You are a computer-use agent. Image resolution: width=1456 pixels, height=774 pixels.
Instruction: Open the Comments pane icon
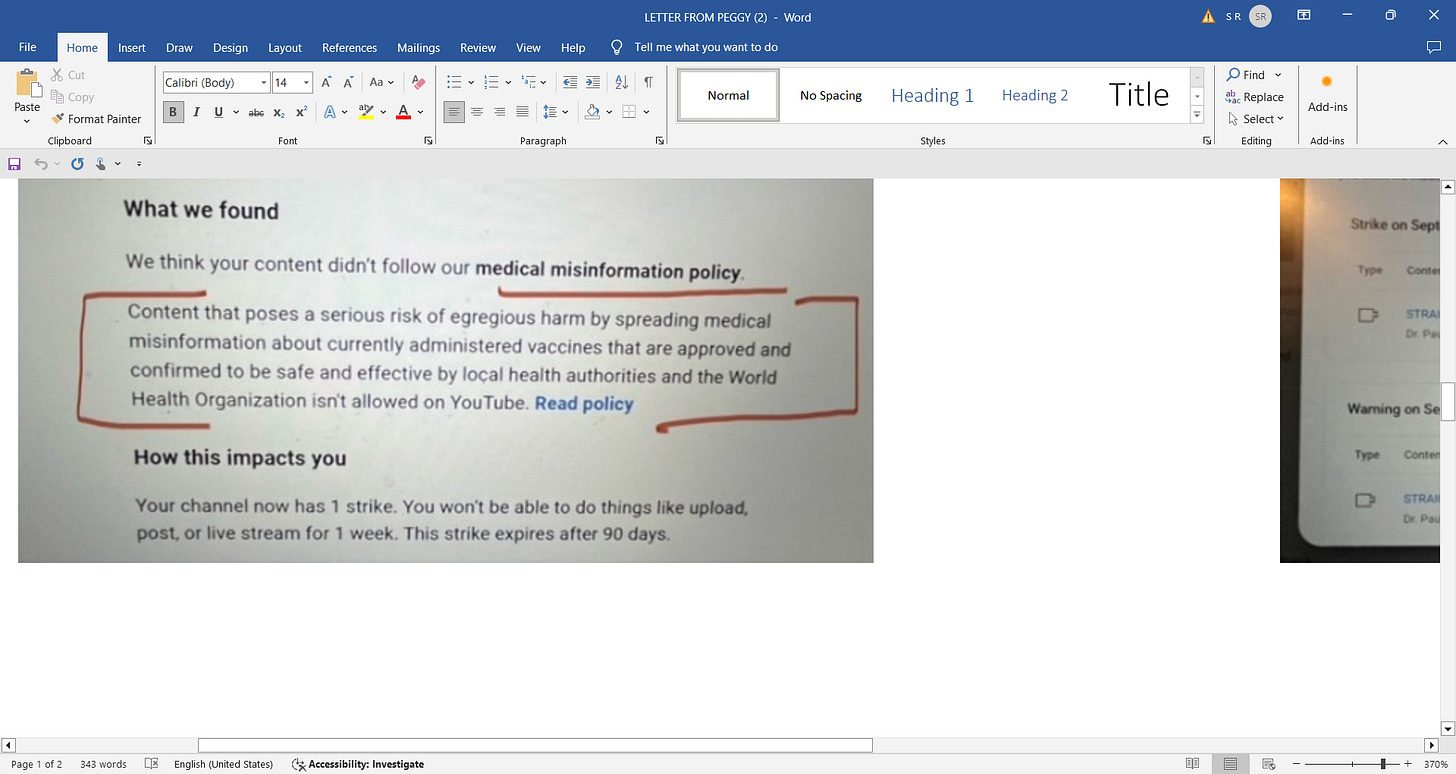[1434, 47]
